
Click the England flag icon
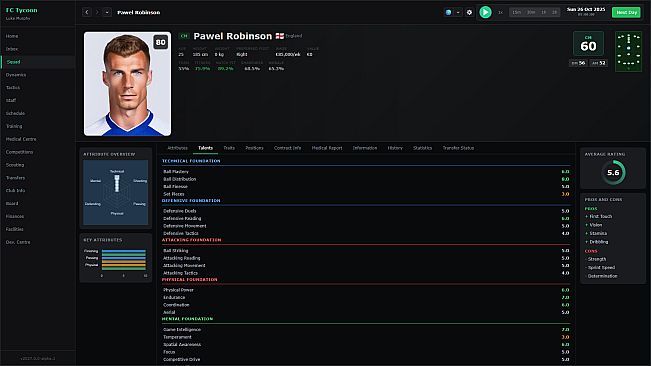click(280, 36)
